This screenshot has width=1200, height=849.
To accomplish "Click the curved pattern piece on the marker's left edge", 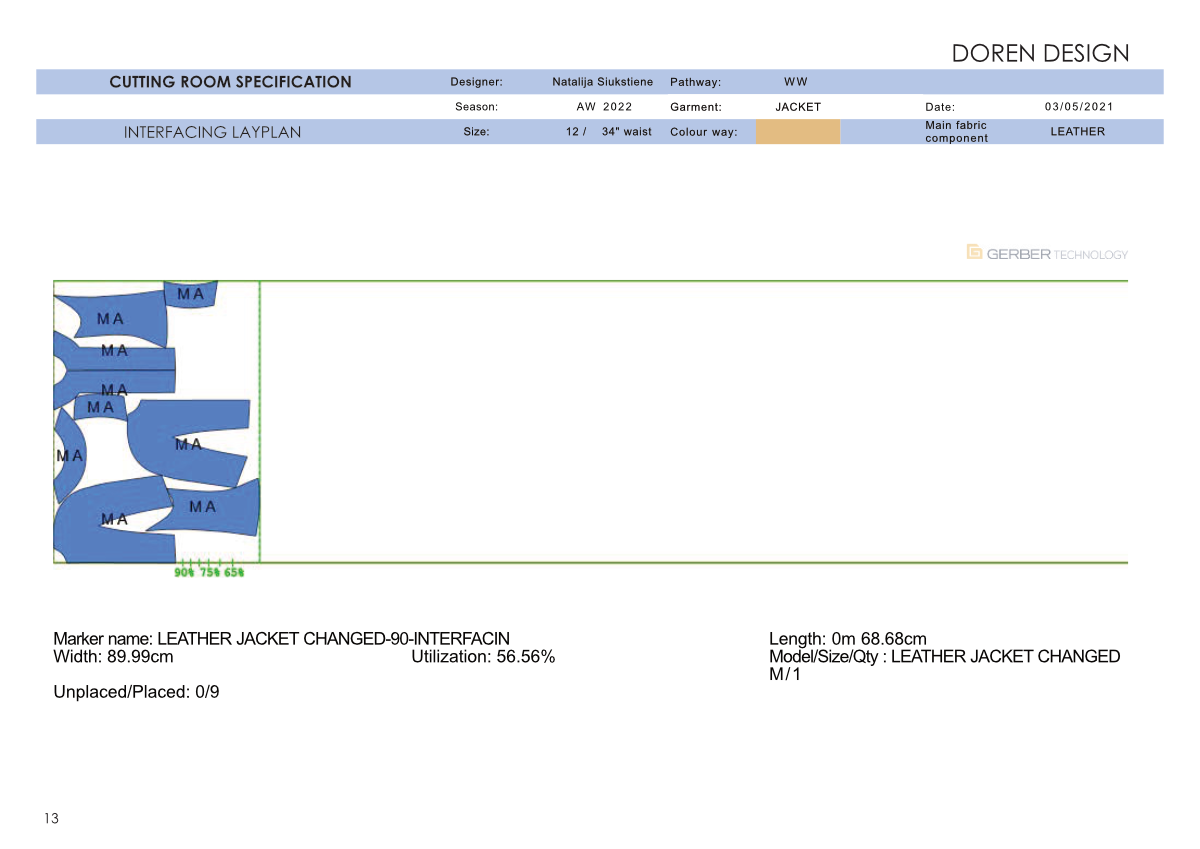I will pyautogui.click(x=68, y=455).
